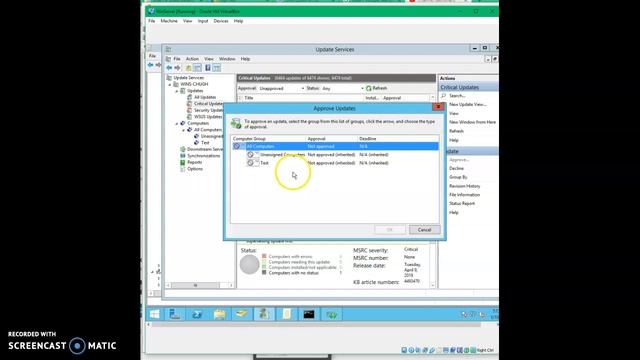Viewport: 640px width, 360px height.
Task: Click the Deadline column header
Action: tap(398, 139)
